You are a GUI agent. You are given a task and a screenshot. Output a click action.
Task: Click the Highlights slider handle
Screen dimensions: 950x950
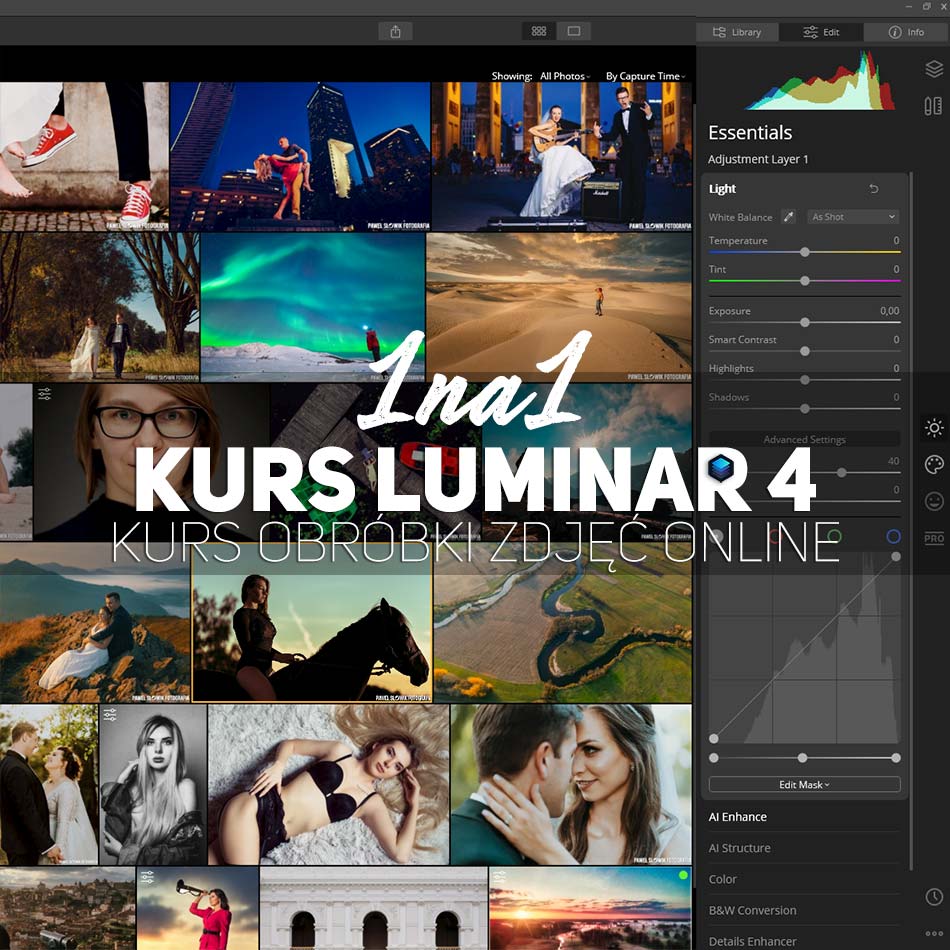[805, 380]
